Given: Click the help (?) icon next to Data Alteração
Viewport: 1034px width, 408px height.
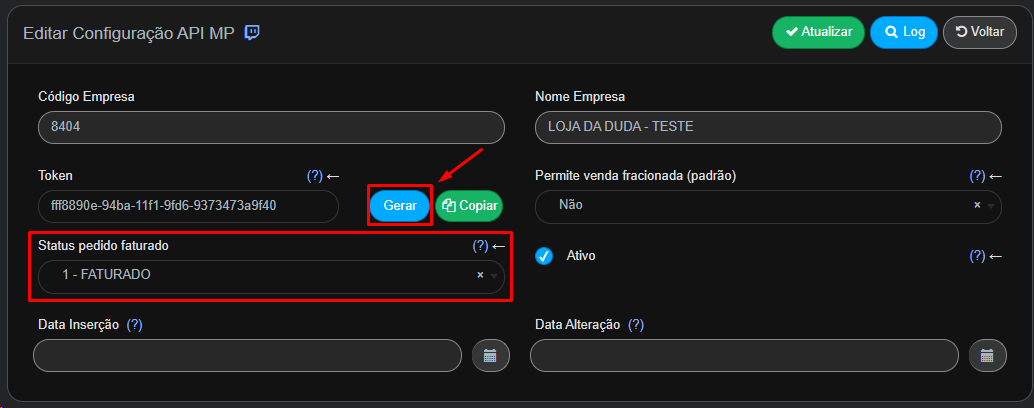Looking at the screenshot, I should click(636, 324).
